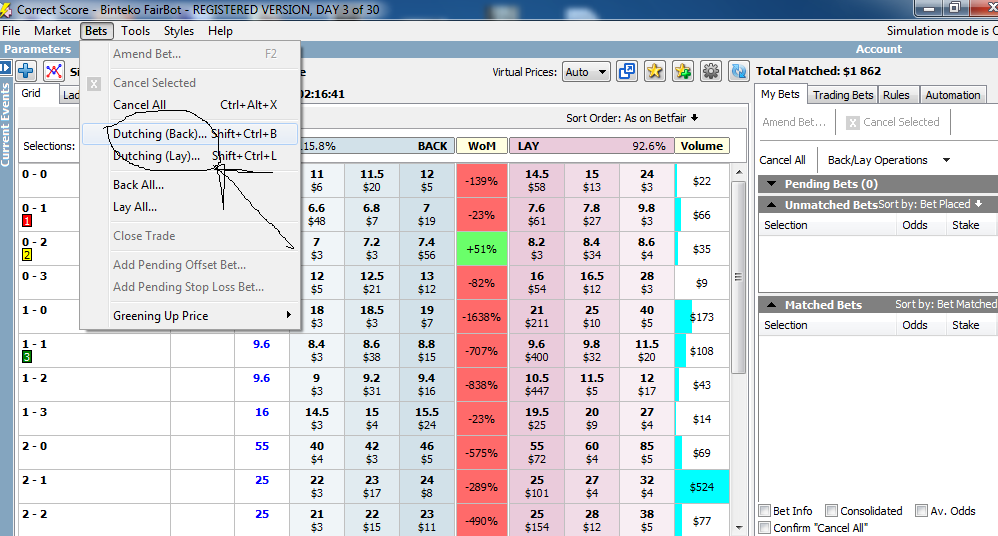Image resolution: width=998 pixels, height=536 pixels.
Task: Select Dutching (Back)... menu entry
Action: 190,134
